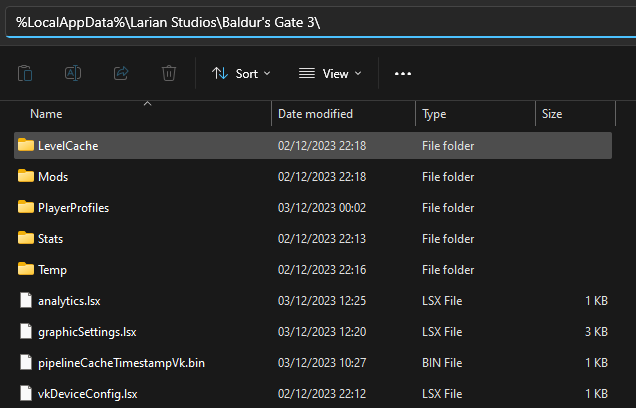Click the Type column header
Viewport: 636px width, 408px height.
[434, 114]
